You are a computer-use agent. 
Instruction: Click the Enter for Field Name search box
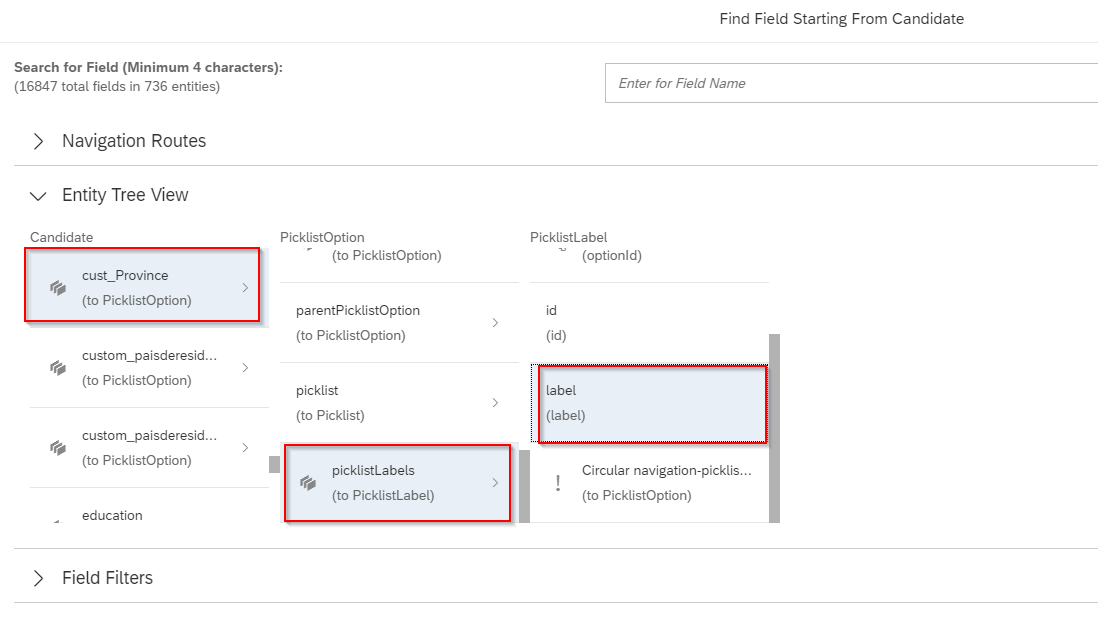click(851, 83)
